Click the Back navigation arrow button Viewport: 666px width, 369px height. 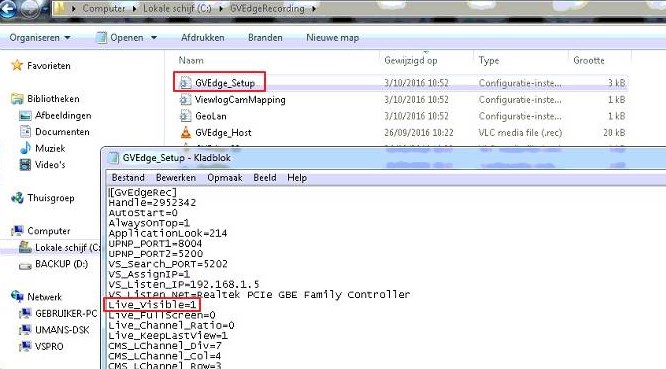(7, 8)
